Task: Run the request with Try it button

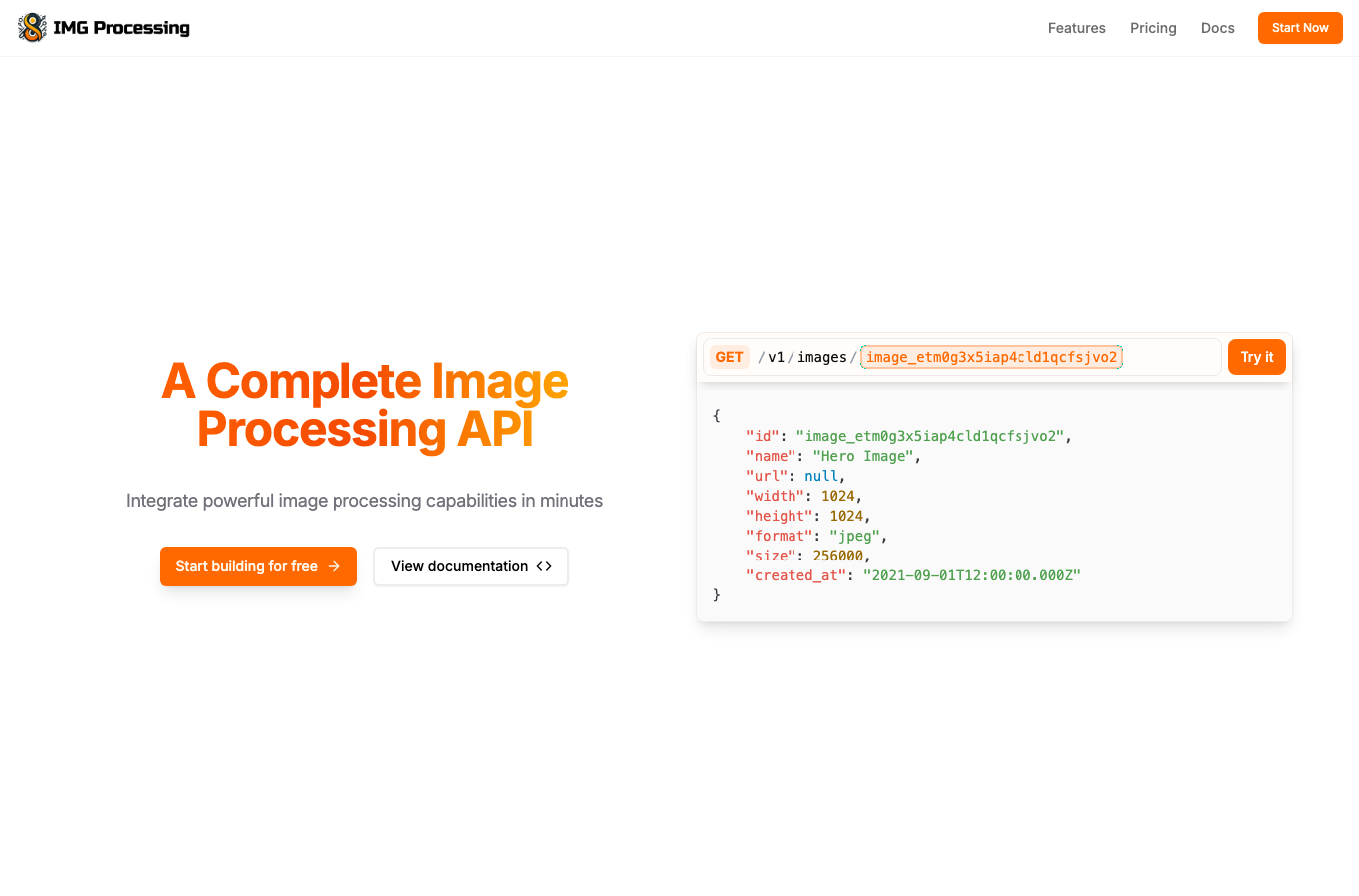Action: click(x=1256, y=357)
